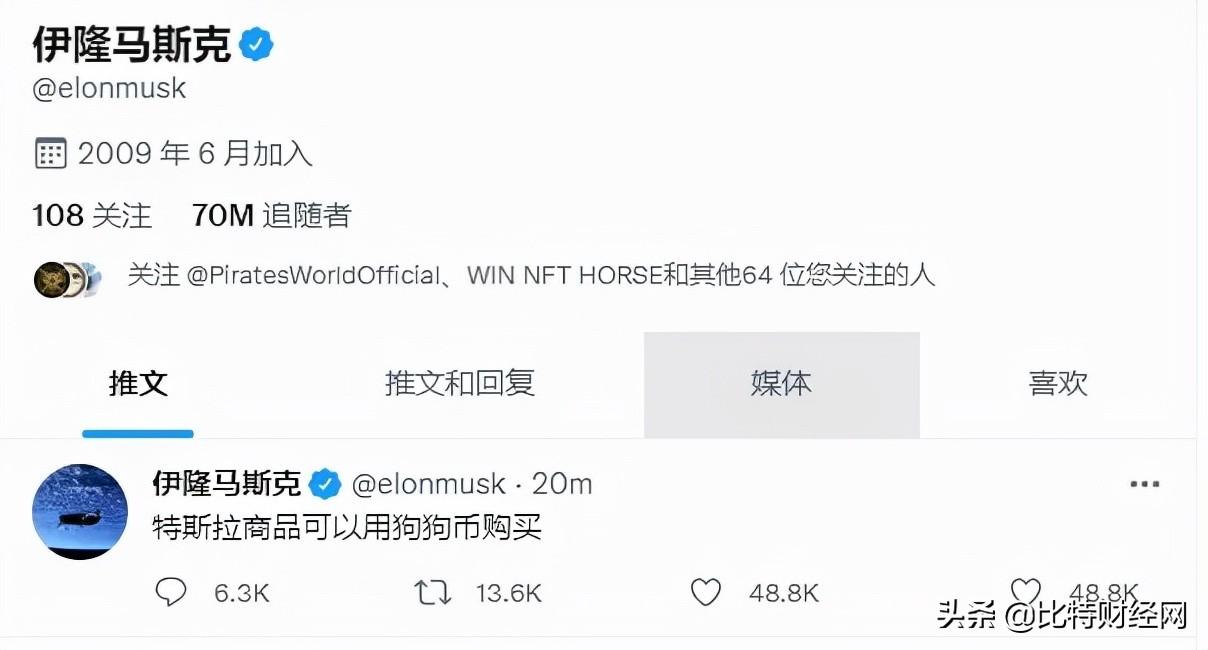Open the tweet text about 狗狗币
1208x650 pixels.
346,527
